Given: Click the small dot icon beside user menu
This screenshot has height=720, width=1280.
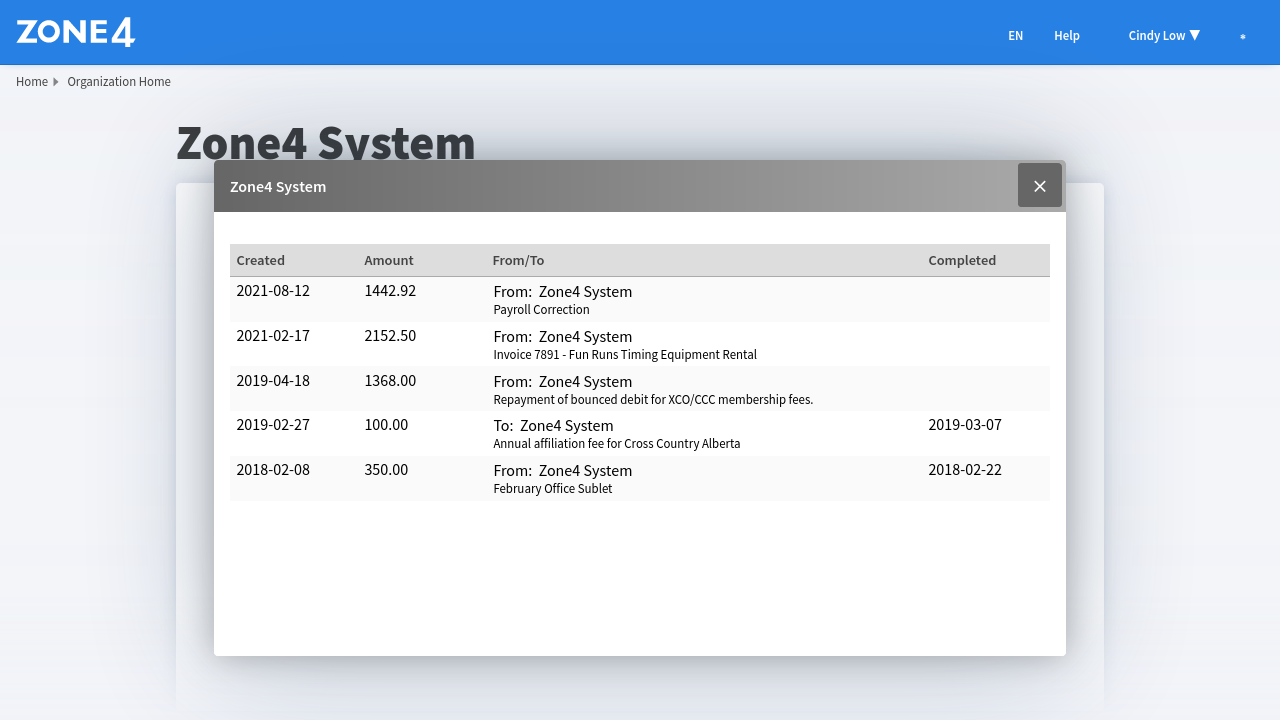Looking at the screenshot, I should coord(1243,37).
